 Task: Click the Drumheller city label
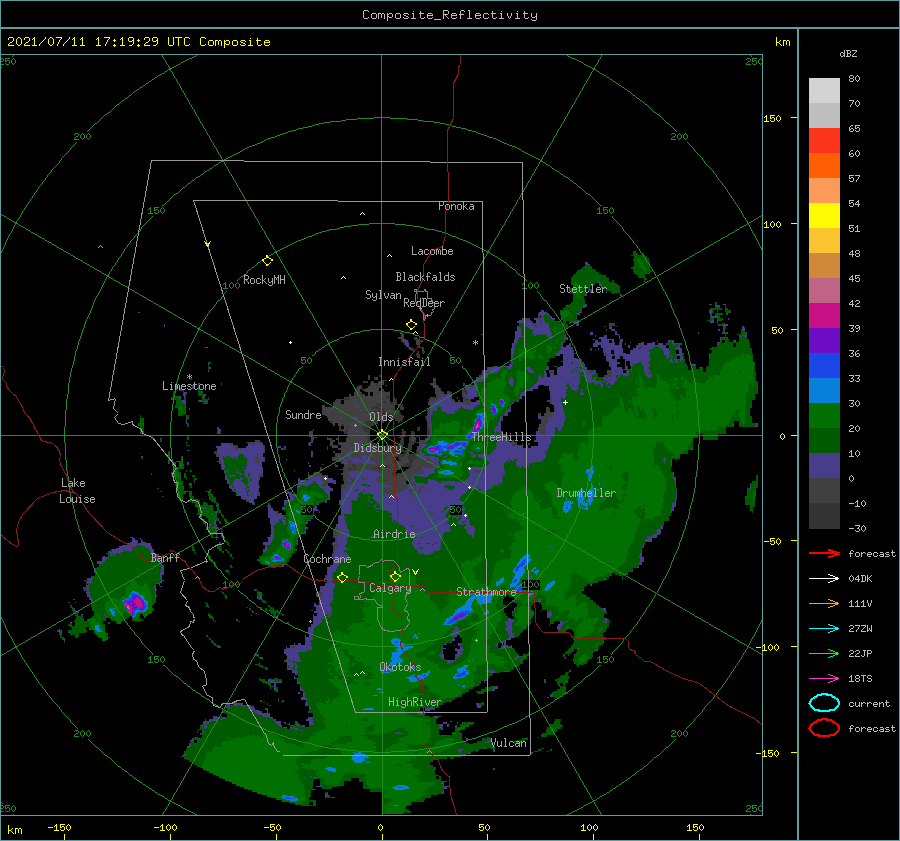tap(586, 493)
